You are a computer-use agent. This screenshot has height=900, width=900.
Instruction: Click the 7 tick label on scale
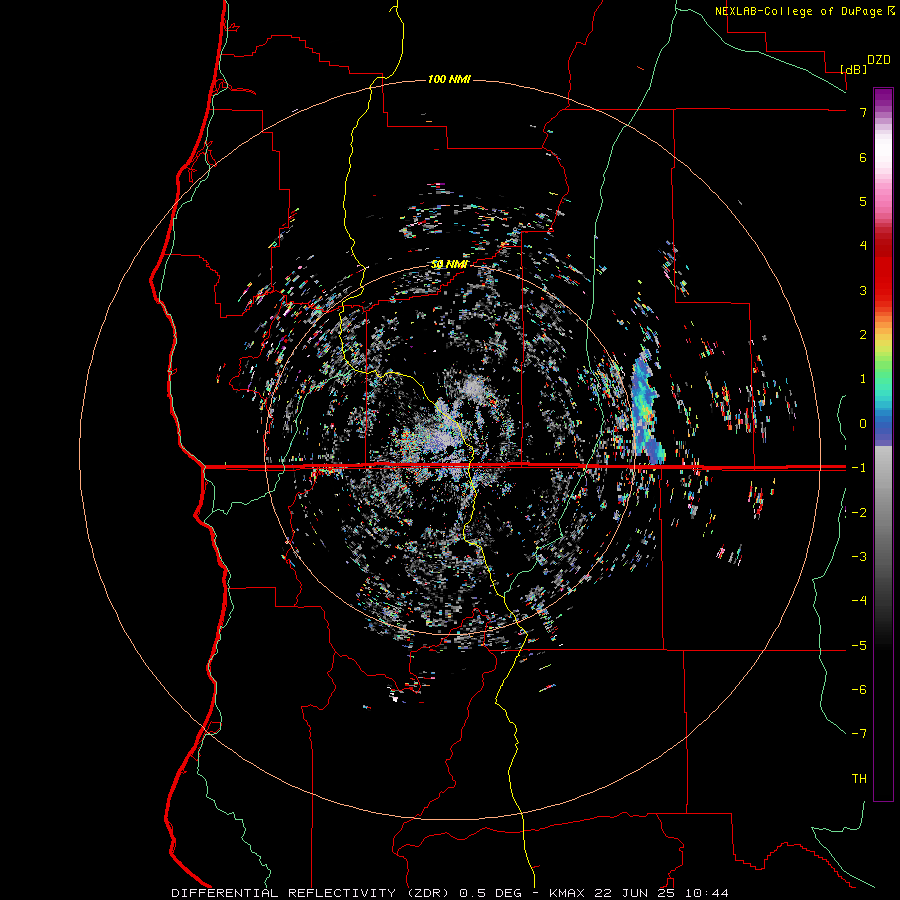pyautogui.click(x=863, y=112)
